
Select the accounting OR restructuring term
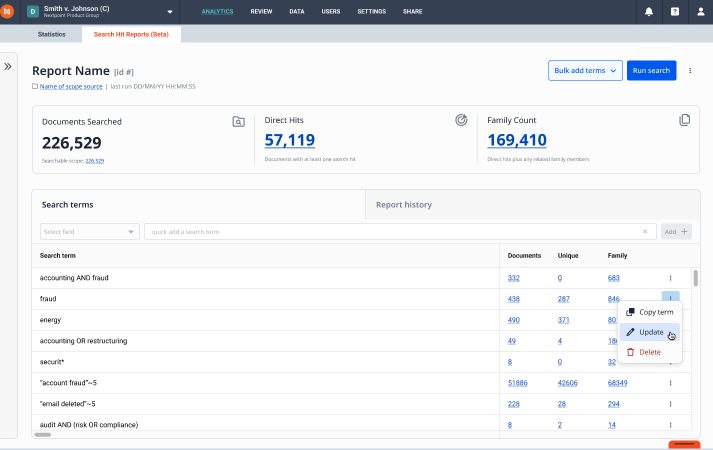coord(83,341)
